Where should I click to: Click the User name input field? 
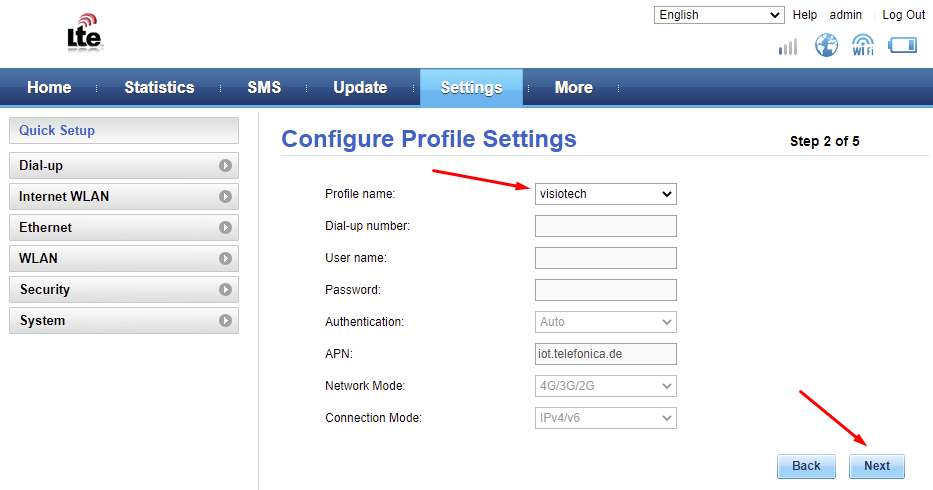[x=605, y=258]
